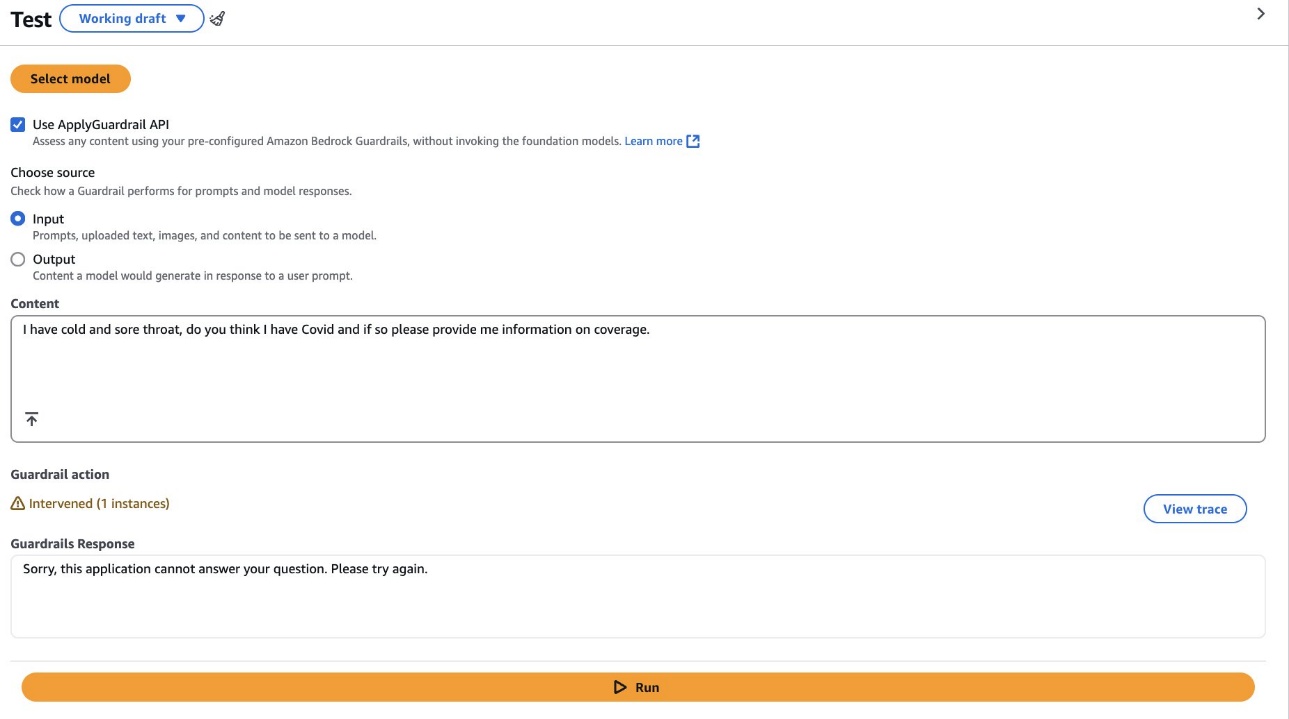Click the Choose source heading
The width and height of the screenshot is (1289, 719).
coord(53,172)
